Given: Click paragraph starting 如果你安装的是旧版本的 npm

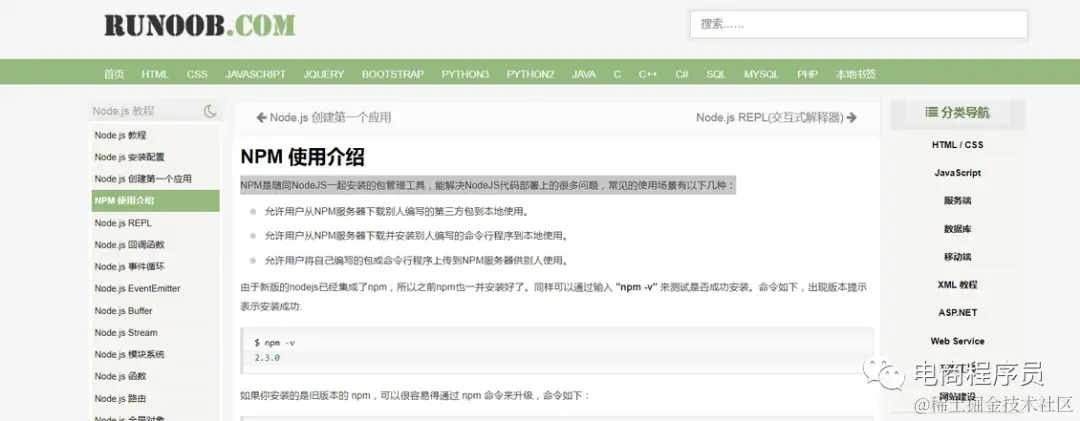Looking at the screenshot, I should click(x=415, y=396).
